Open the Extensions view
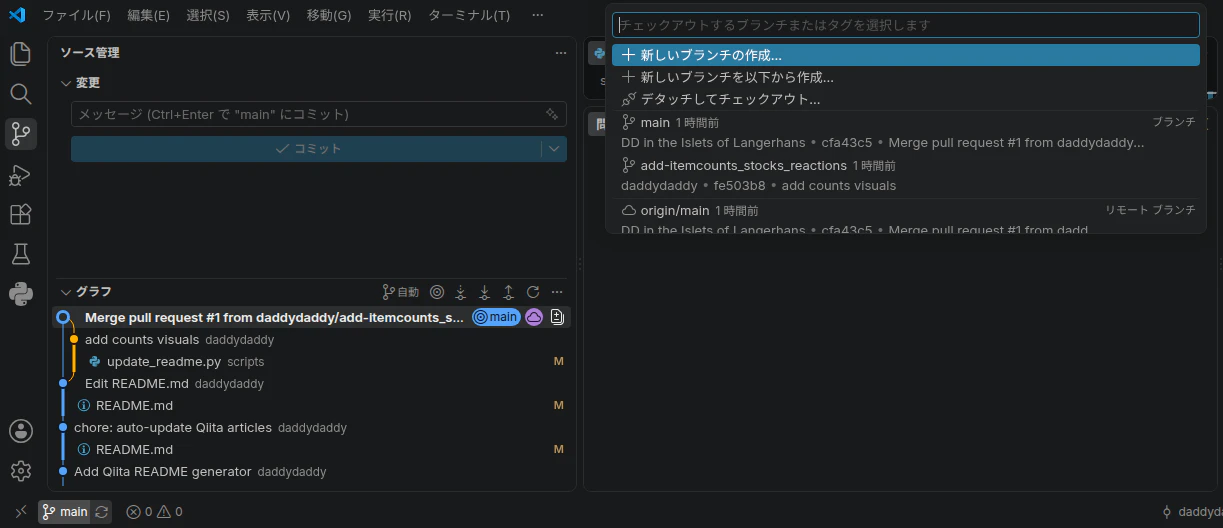 [x=21, y=214]
